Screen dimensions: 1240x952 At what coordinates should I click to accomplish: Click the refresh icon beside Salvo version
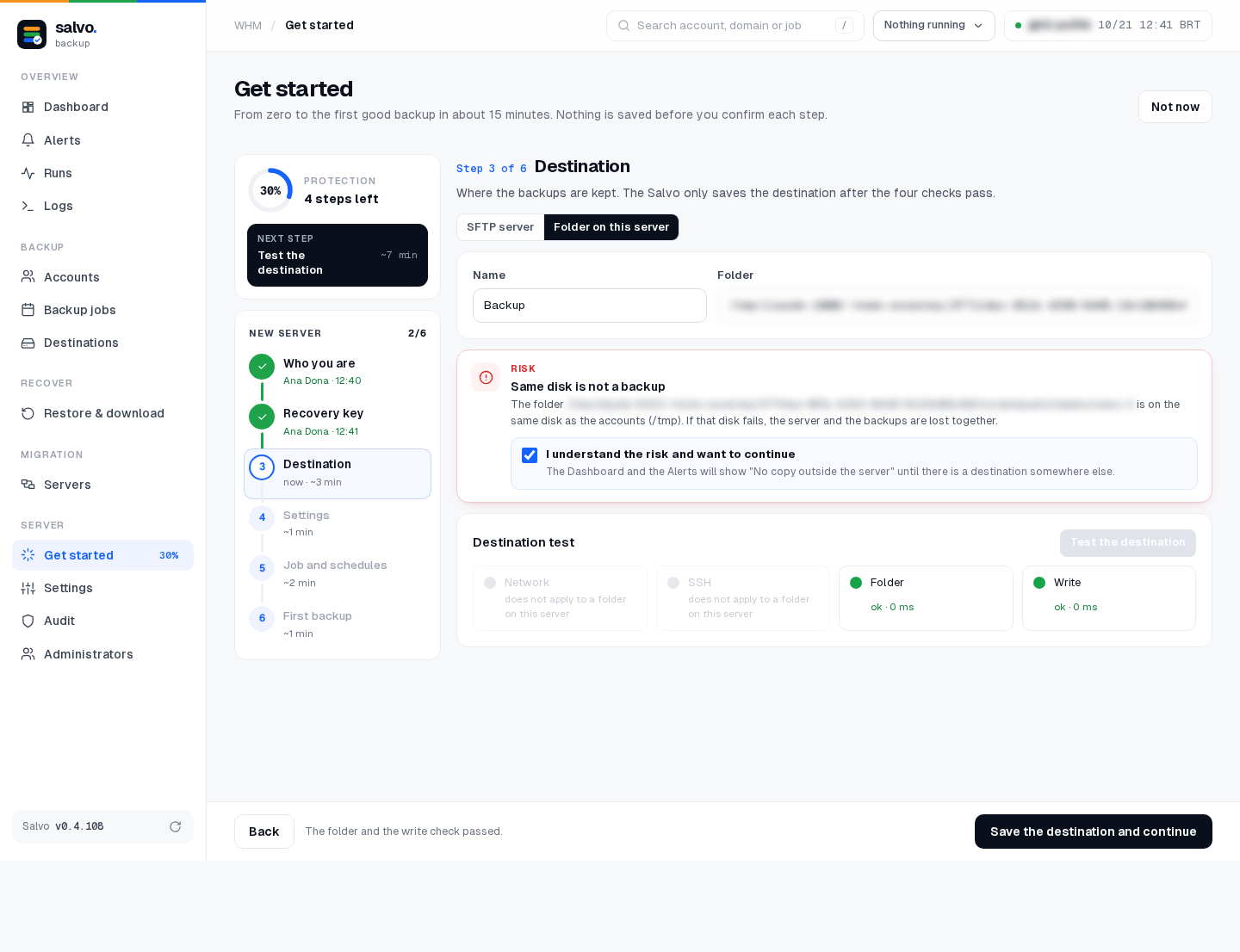click(x=175, y=826)
